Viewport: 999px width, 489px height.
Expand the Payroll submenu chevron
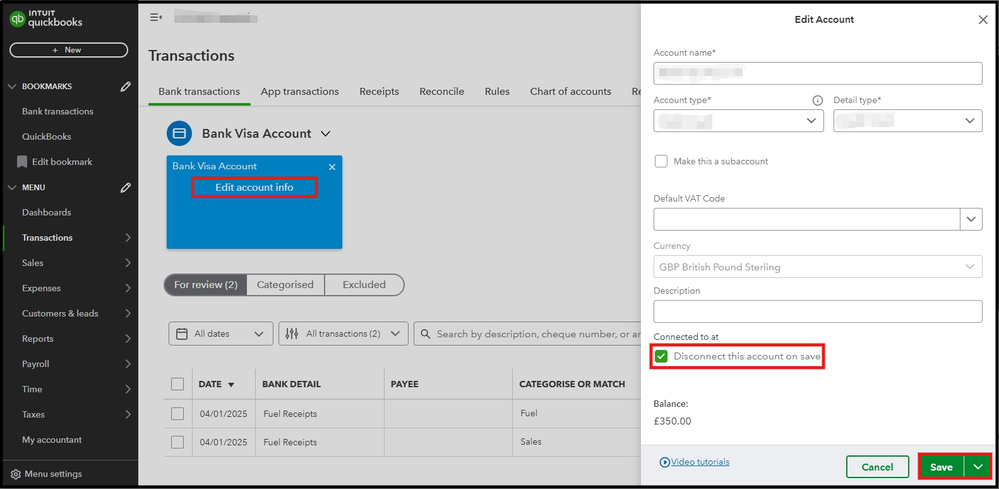click(127, 364)
